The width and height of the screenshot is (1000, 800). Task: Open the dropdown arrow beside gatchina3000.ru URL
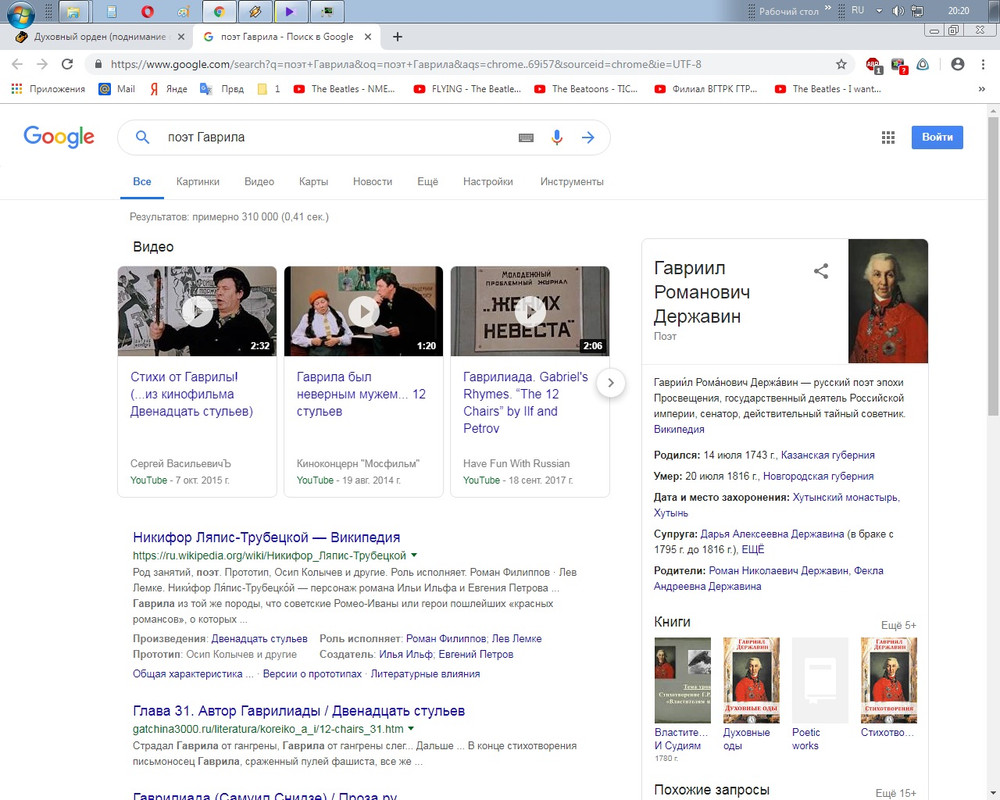click(x=411, y=729)
